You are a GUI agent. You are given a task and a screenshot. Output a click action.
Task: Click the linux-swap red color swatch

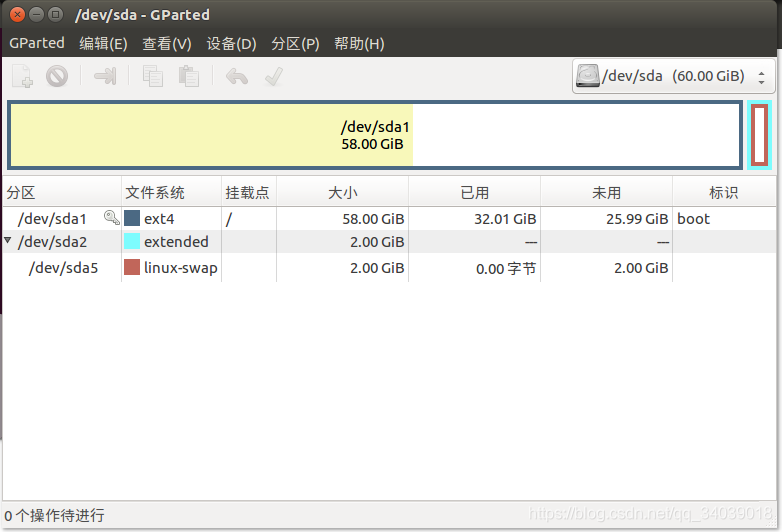click(x=132, y=267)
